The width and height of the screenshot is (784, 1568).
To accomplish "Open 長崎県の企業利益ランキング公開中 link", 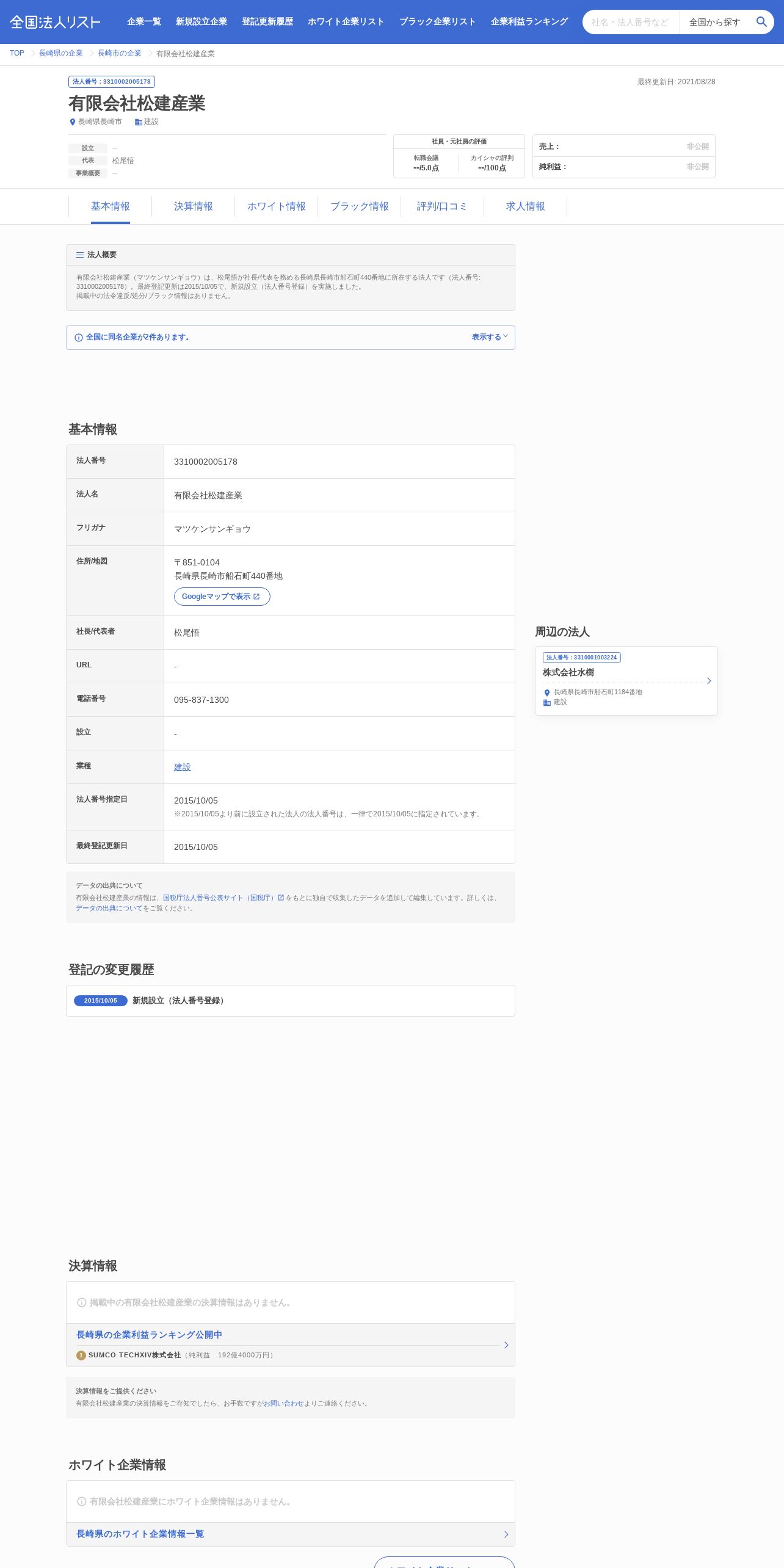I will tap(150, 1335).
